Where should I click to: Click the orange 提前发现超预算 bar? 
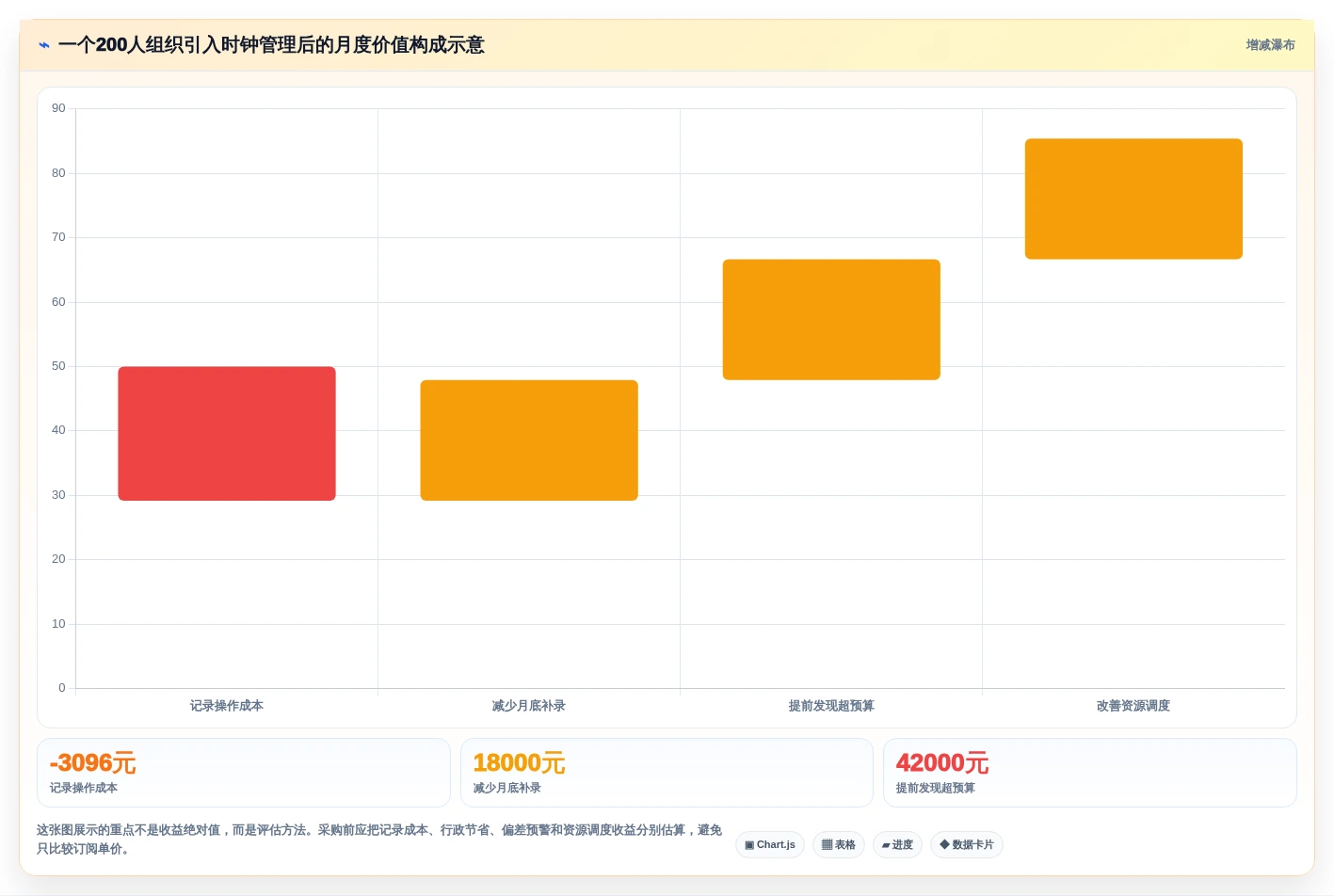pos(831,320)
